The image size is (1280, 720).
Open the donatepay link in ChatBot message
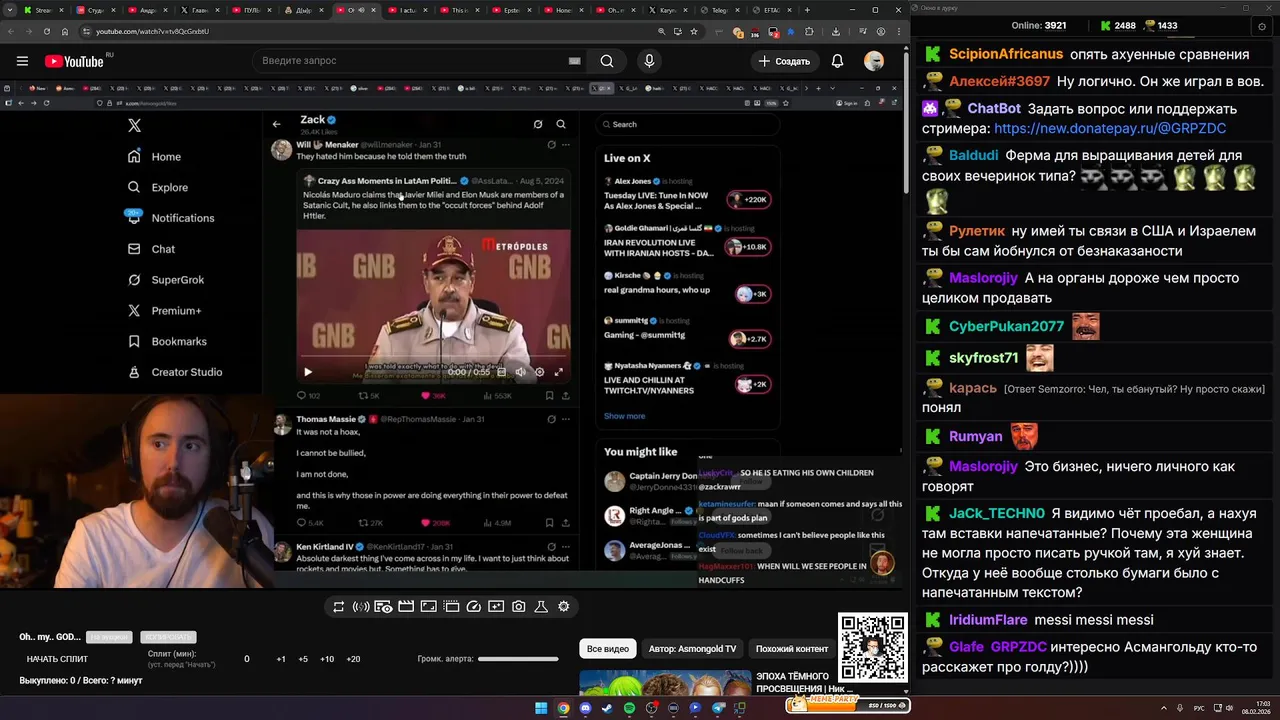click(1110, 128)
